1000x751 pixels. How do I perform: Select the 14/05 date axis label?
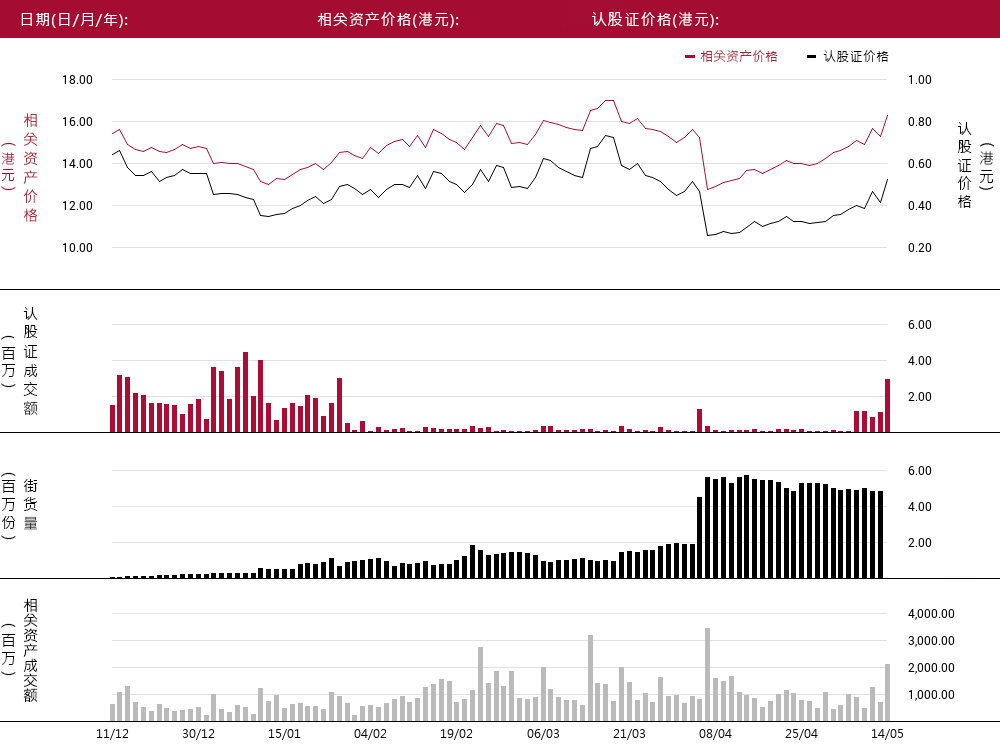(887, 734)
